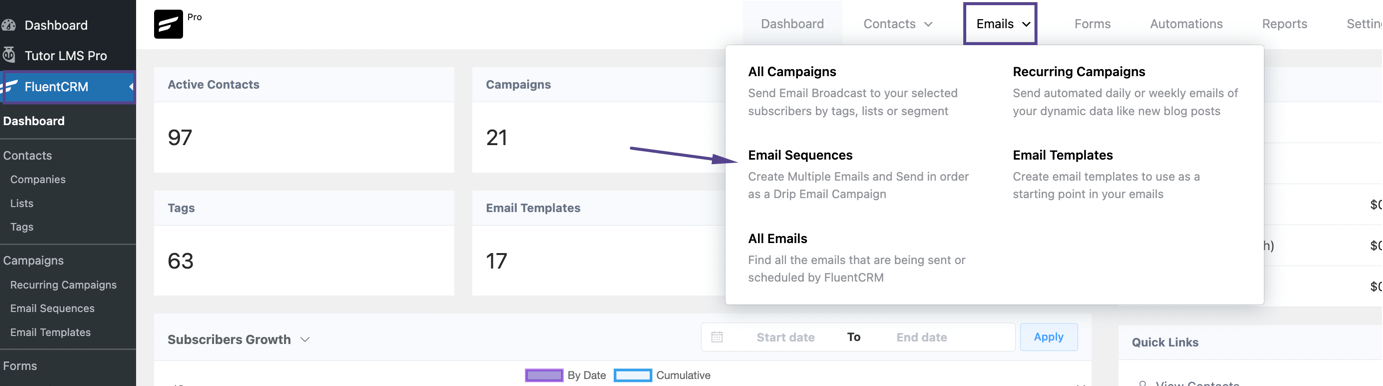Viewport: 1383px width, 386px height.
Task: Click the Email Templates stat card
Action: (598, 243)
